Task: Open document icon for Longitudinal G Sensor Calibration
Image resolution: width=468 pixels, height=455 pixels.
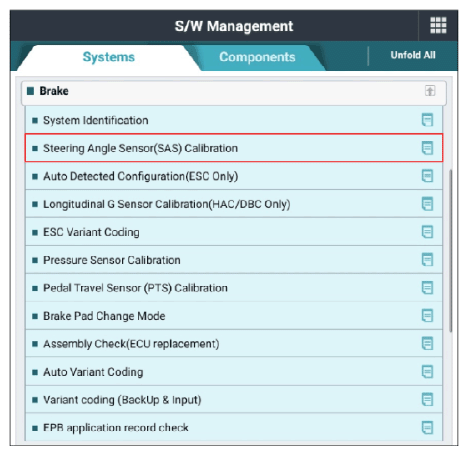Action: (x=427, y=204)
